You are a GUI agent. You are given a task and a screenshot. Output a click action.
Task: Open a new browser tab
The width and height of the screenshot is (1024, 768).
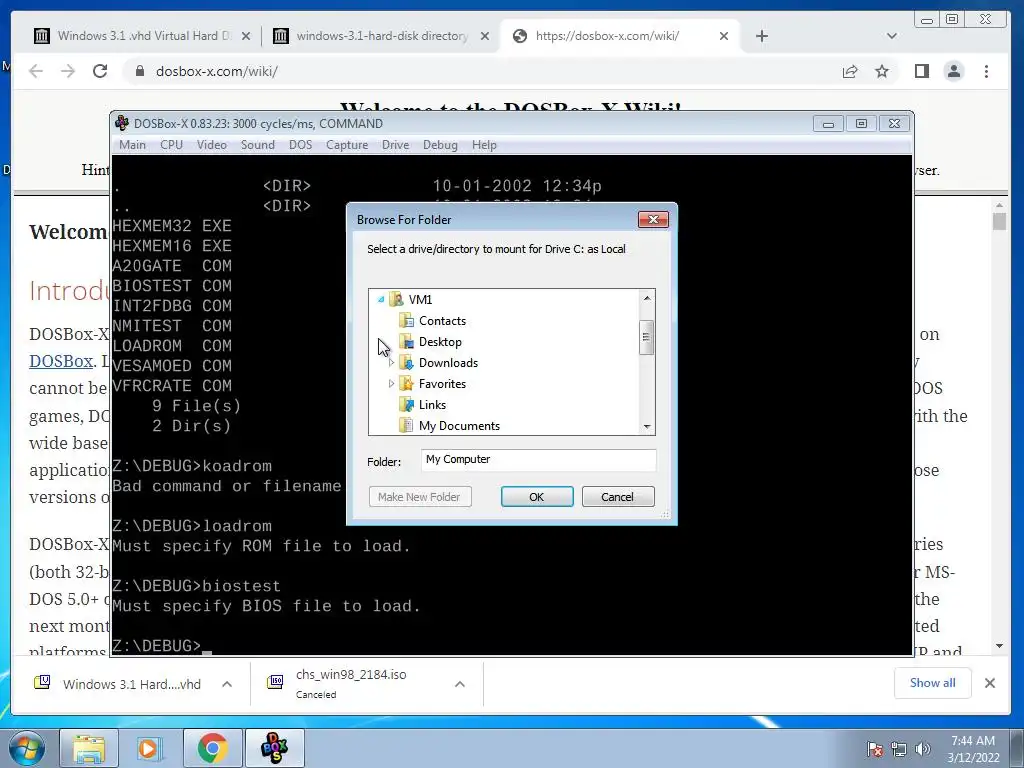[761, 36]
